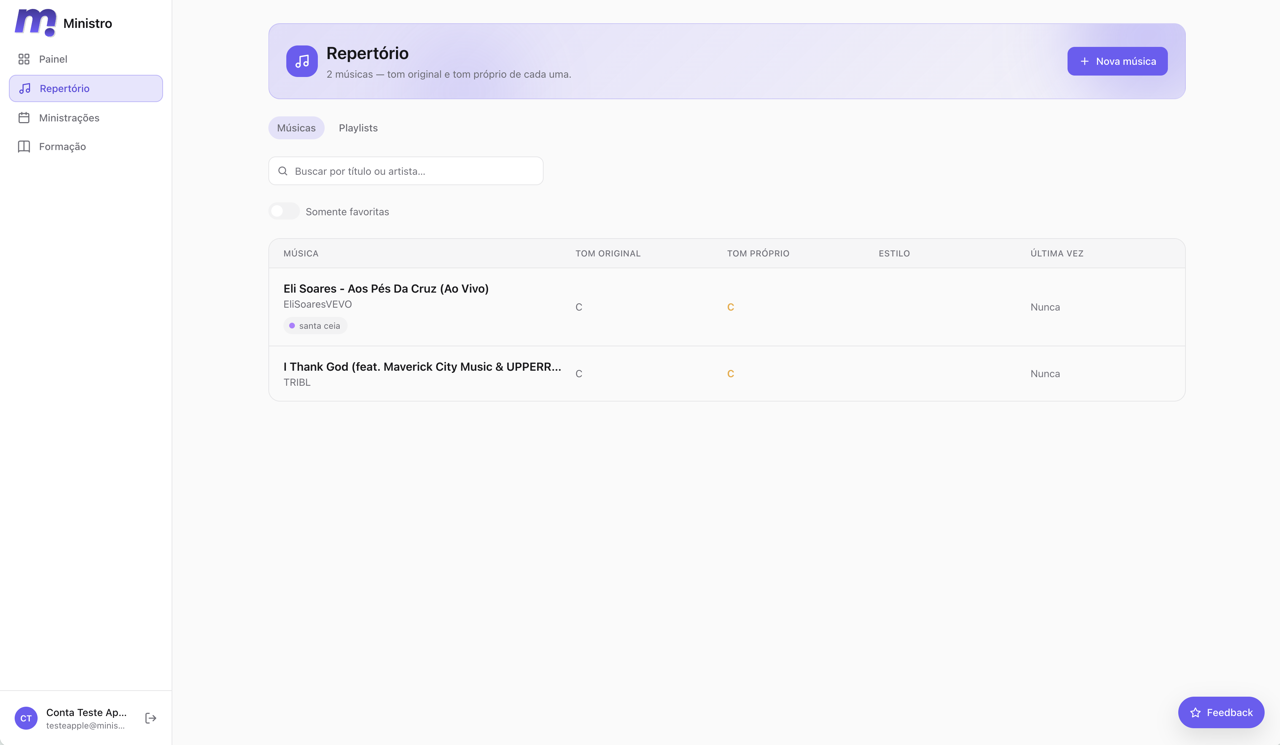Viewport: 1280px width, 745px height.
Task: Click the TOM PRÓPRIO column header
Action: (x=758, y=254)
